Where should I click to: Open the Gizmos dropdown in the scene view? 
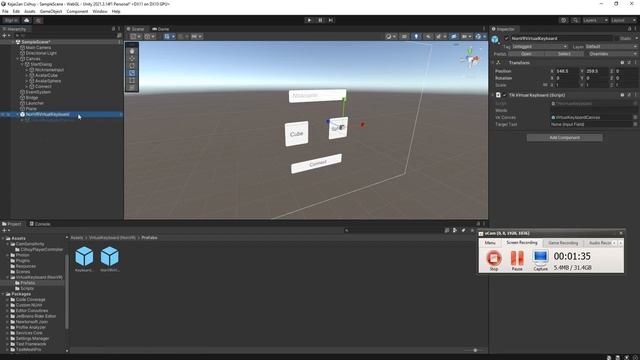480,36
